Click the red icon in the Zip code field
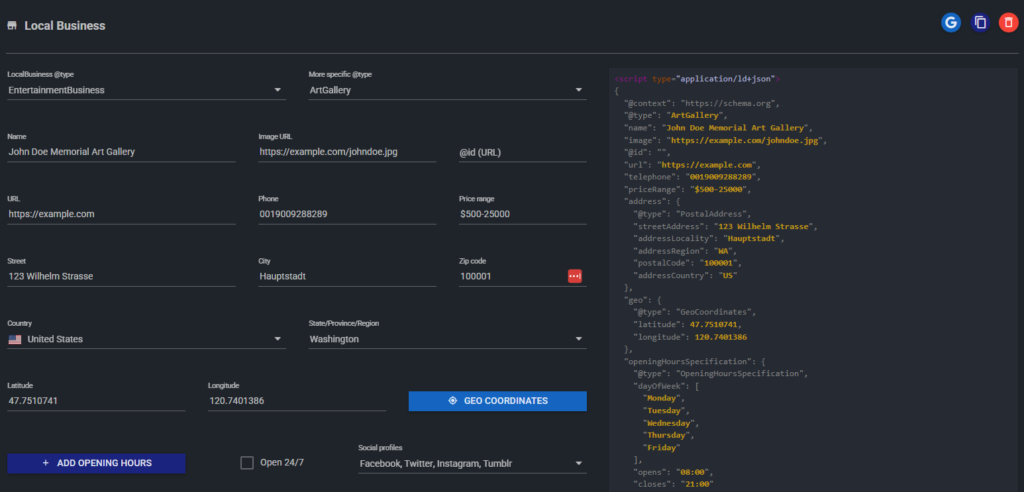Viewport: 1024px width, 492px height. (575, 276)
